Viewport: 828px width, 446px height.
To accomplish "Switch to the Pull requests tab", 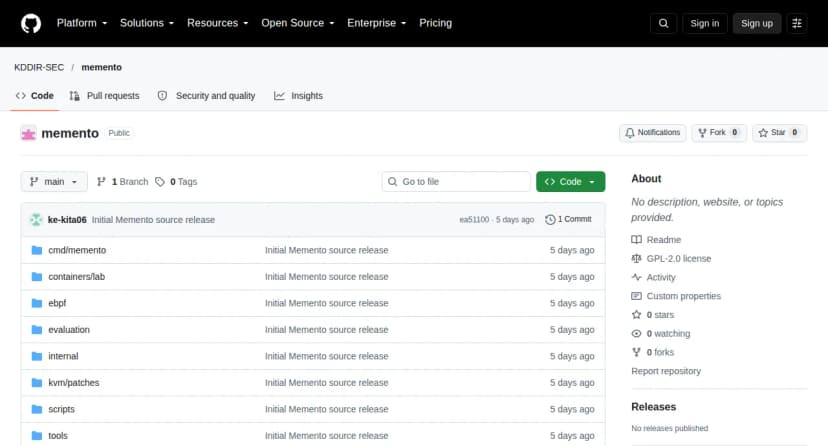I will pyautogui.click(x=105, y=96).
